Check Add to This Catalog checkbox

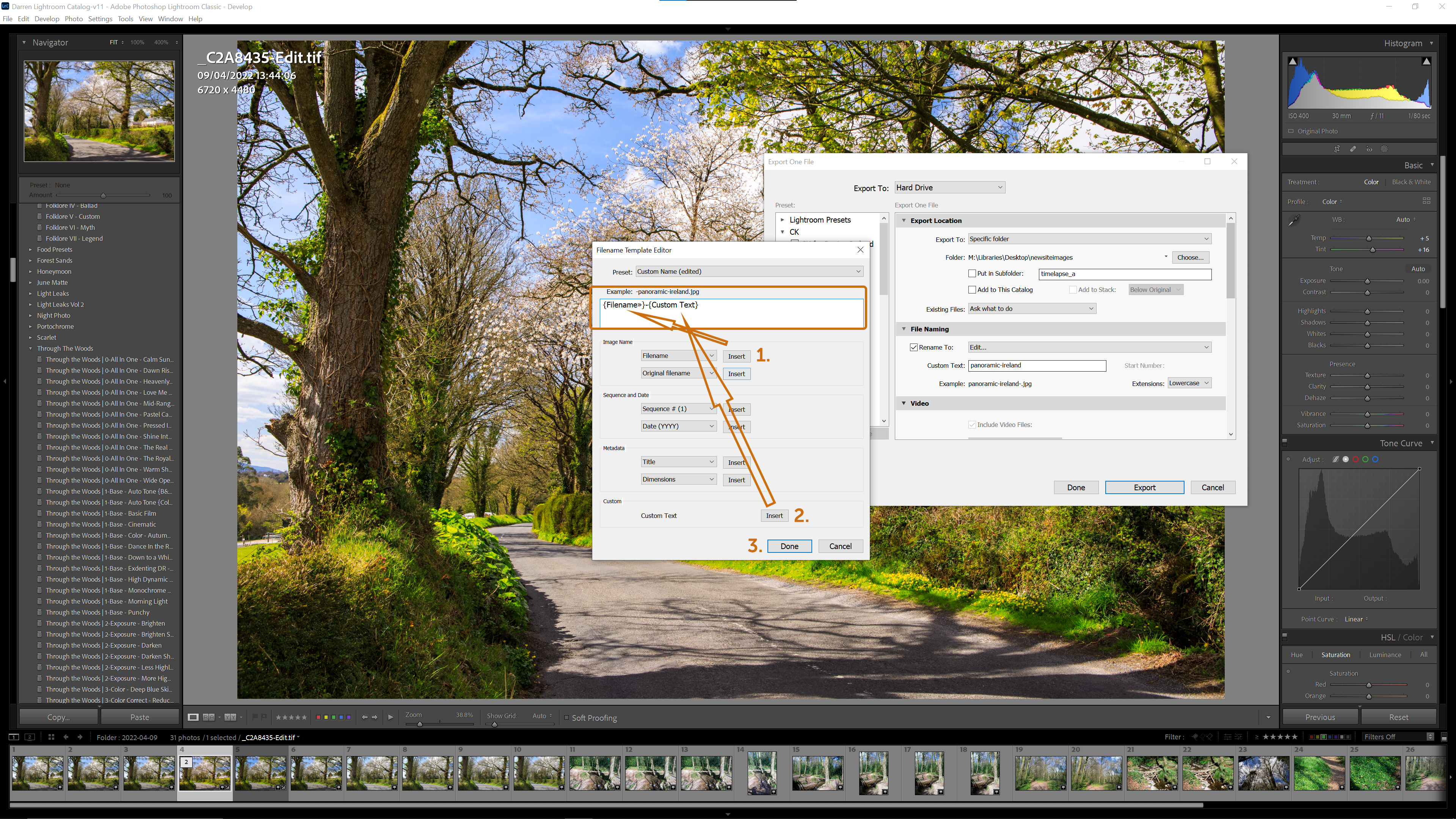coord(972,290)
